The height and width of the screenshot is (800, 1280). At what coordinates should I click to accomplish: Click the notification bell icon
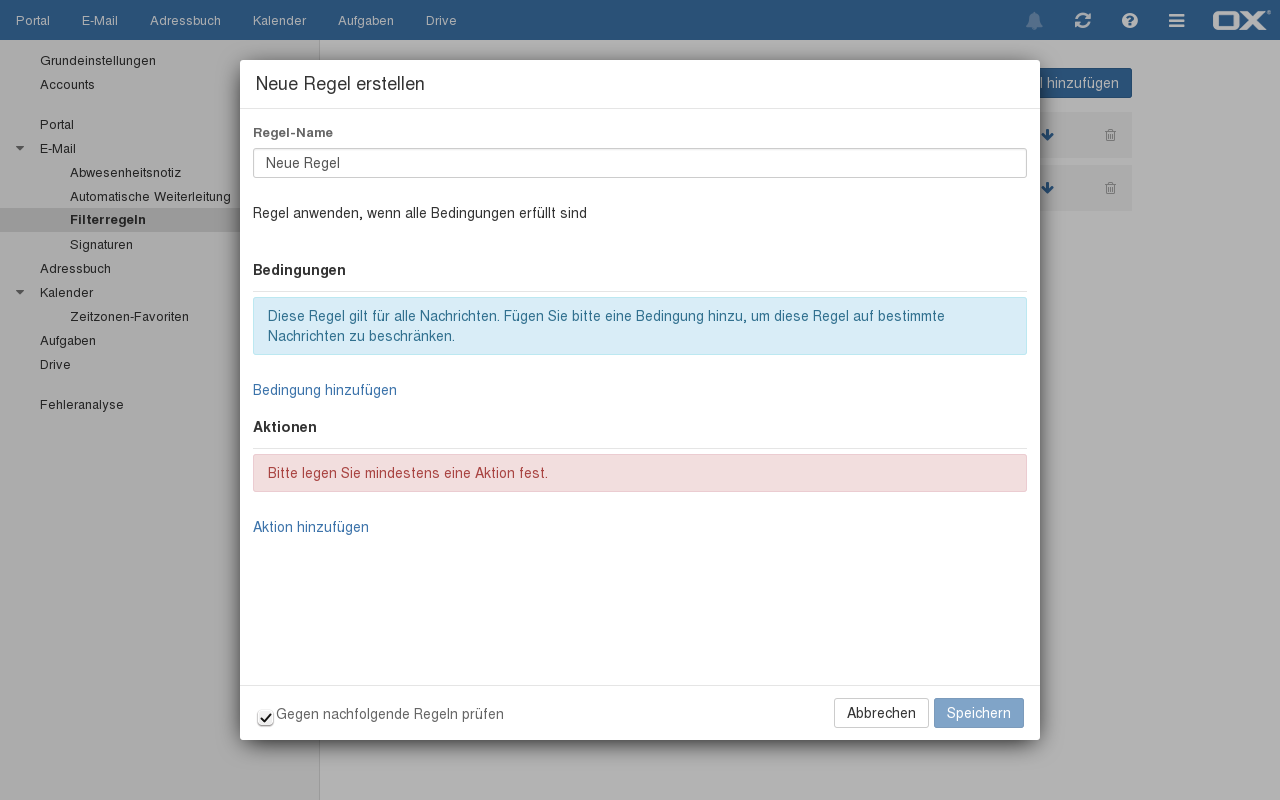point(1034,21)
